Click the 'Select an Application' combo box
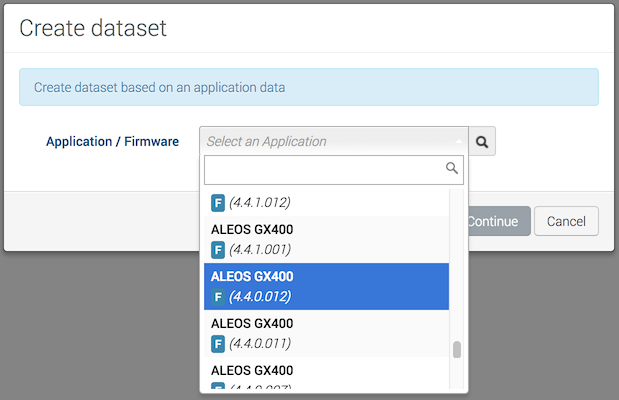The height and width of the screenshot is (400, 619). click(x=328, y=142)
